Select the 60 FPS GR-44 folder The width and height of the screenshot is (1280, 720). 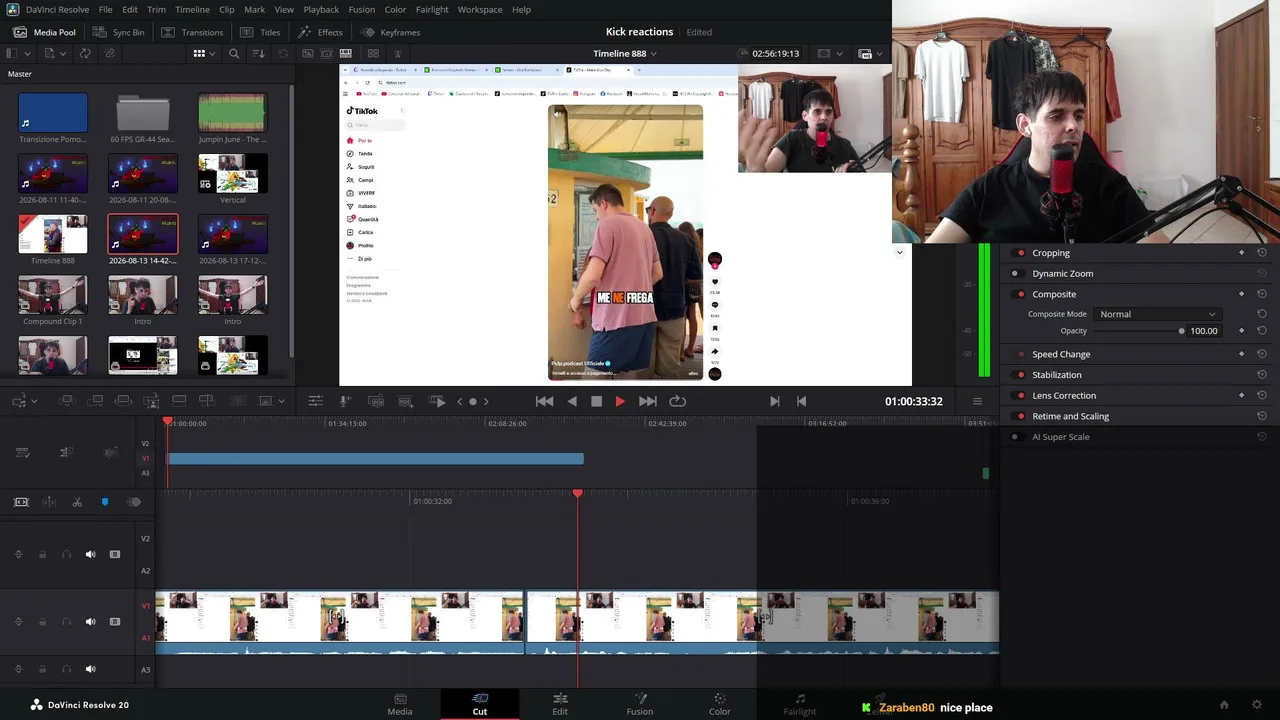[x=143, y=113]
